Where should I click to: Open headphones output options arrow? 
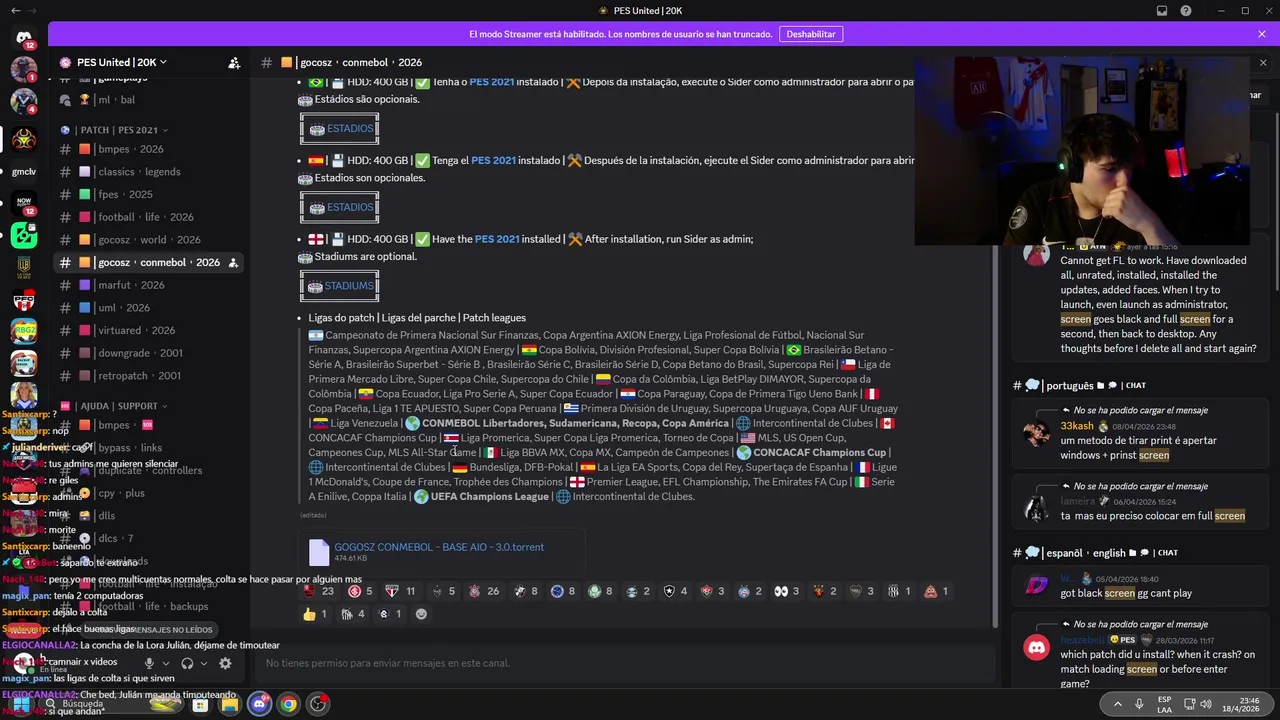pos(203,663)
